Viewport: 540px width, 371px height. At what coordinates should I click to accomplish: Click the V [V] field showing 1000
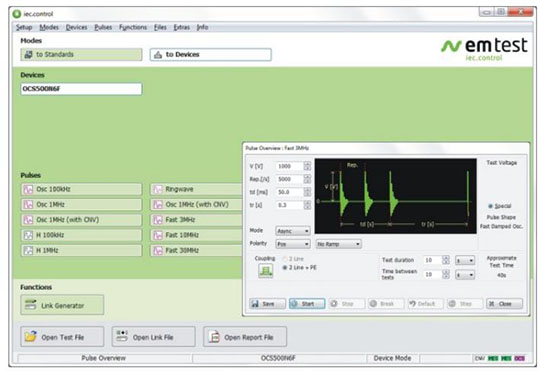(x=290, y=166)
